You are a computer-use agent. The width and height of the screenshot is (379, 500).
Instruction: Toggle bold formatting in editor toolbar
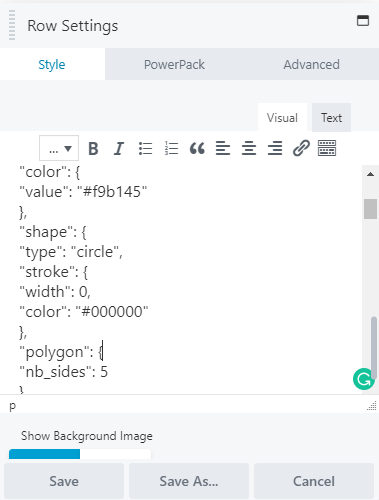tap(93, 148)
